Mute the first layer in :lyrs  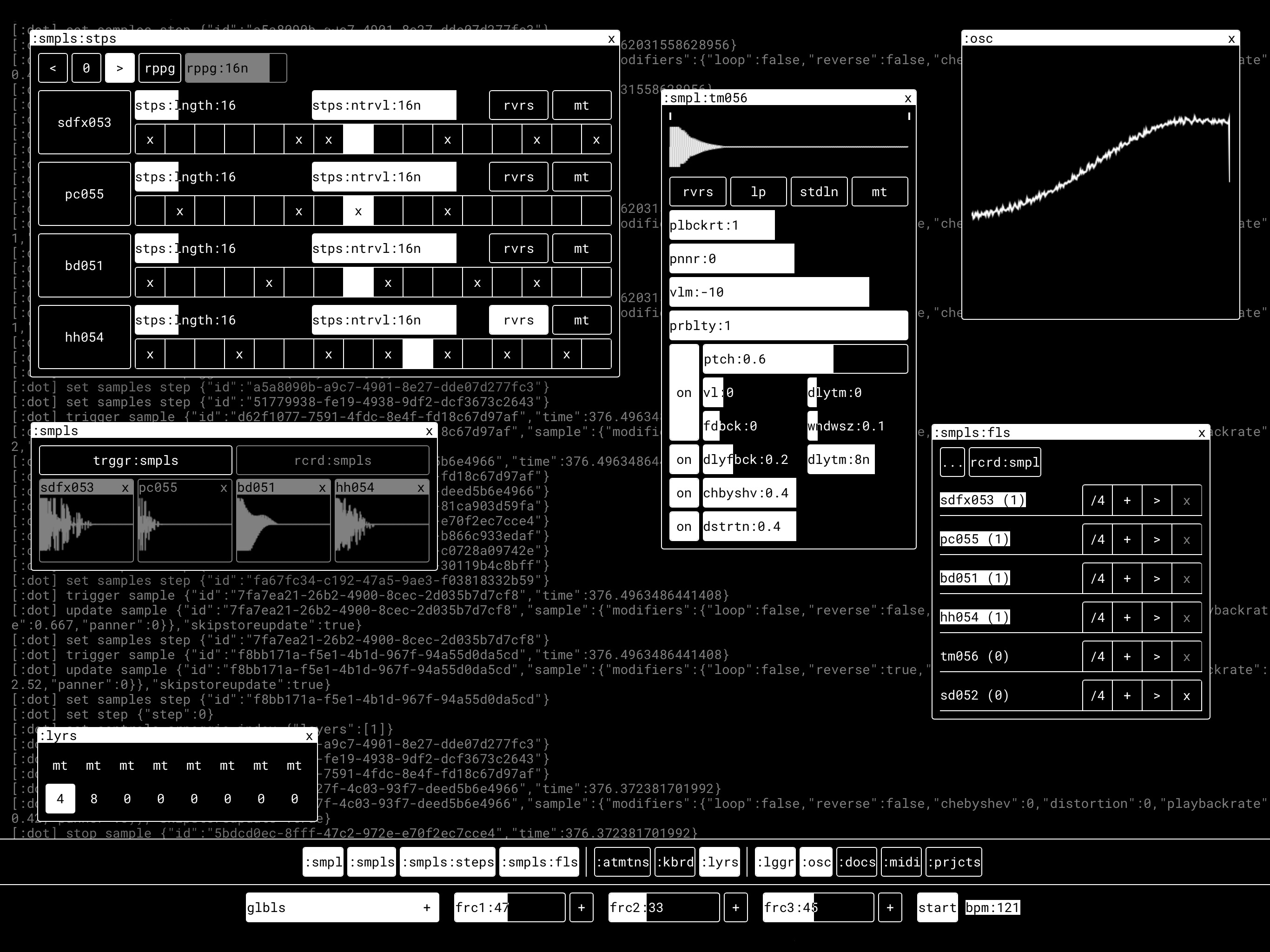[x=60, y=766]
